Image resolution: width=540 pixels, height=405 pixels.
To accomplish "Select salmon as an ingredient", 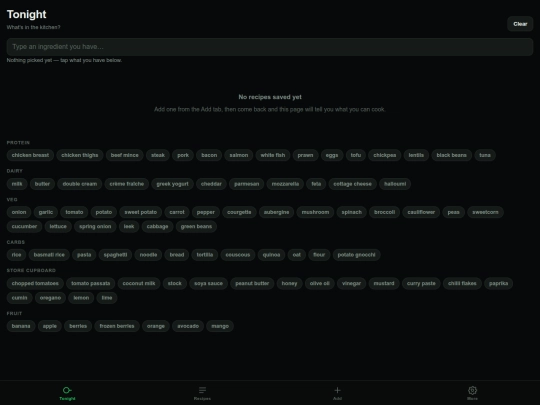I will click(x=239, y=155).
